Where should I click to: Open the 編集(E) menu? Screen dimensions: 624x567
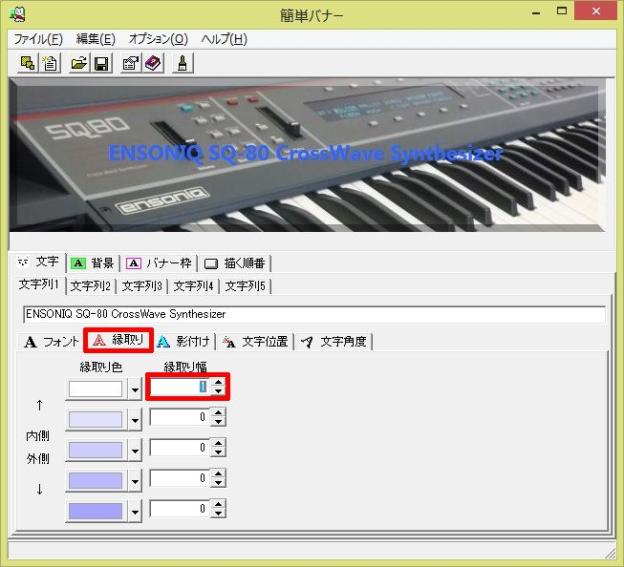pos(96,39)
